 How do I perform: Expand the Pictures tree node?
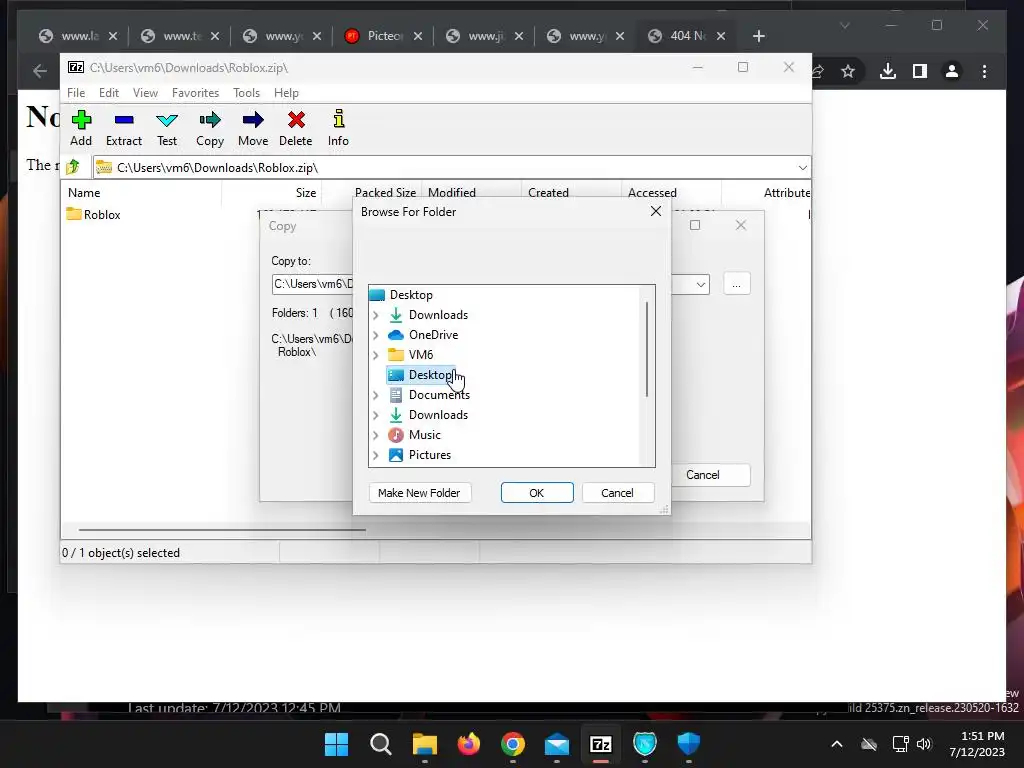pyautogui.click(x=376, y=455)
